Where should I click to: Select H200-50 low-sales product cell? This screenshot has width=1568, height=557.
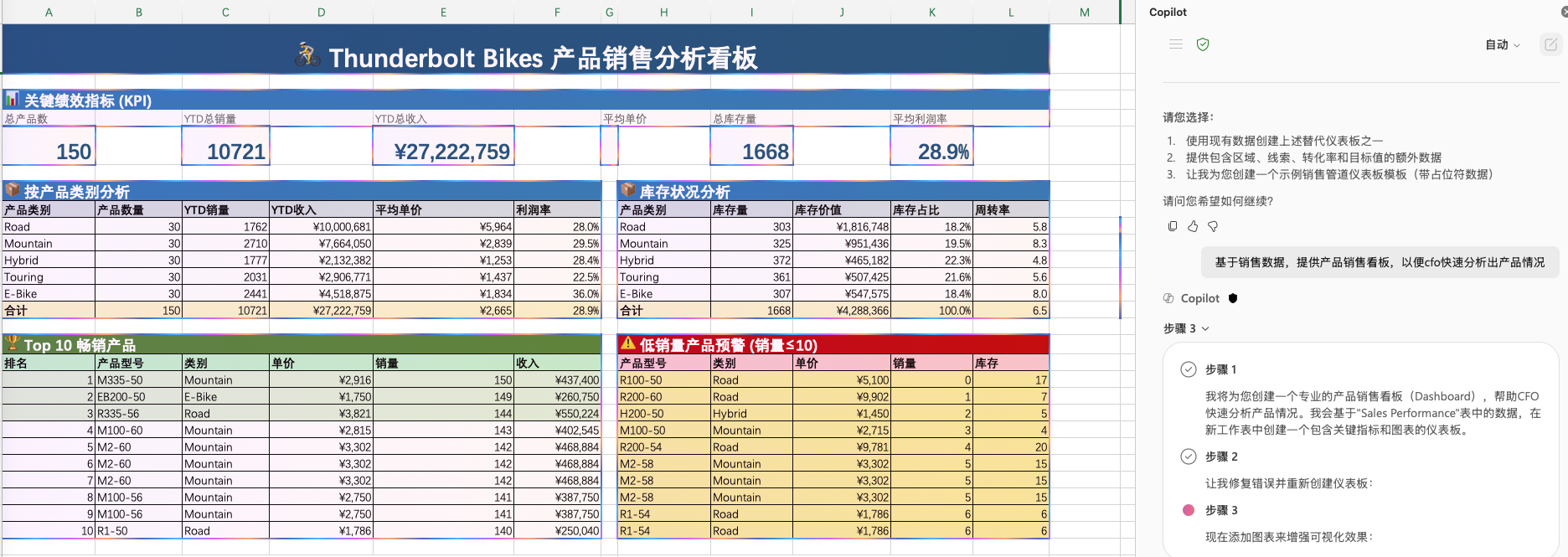pyautogui.click(x=664, y=414)
